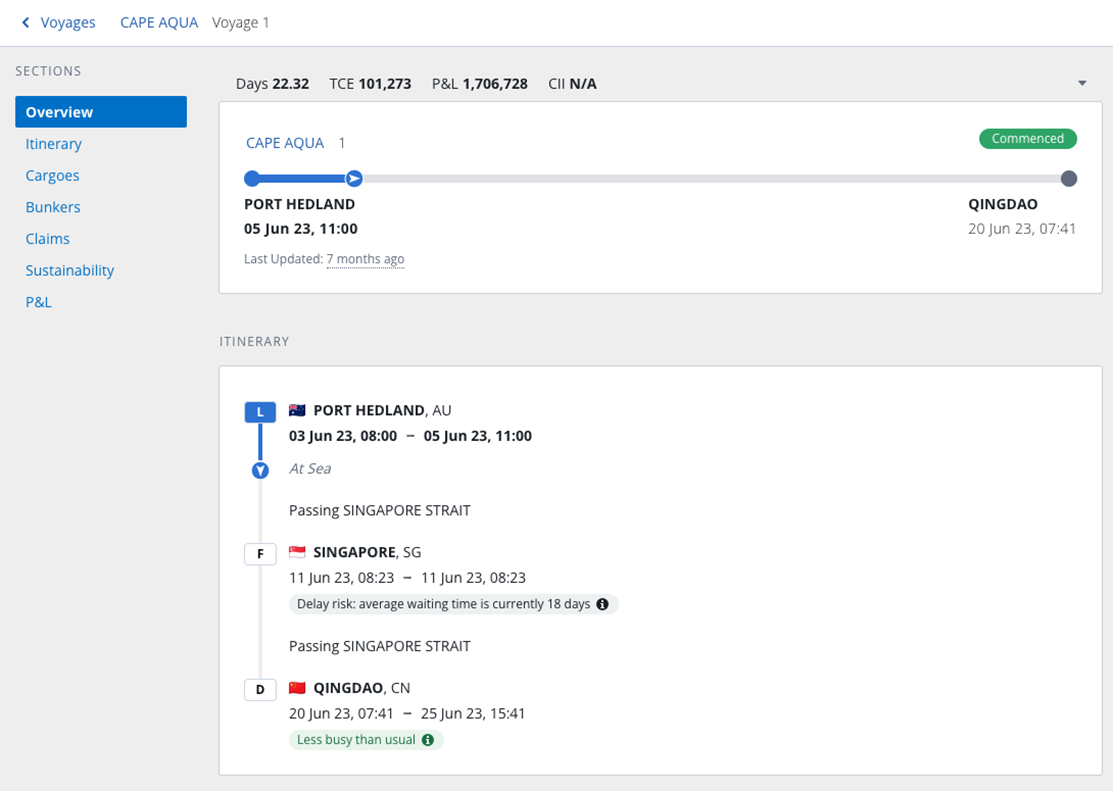Click the back chevron beside Voyages

tap(26, 22)
